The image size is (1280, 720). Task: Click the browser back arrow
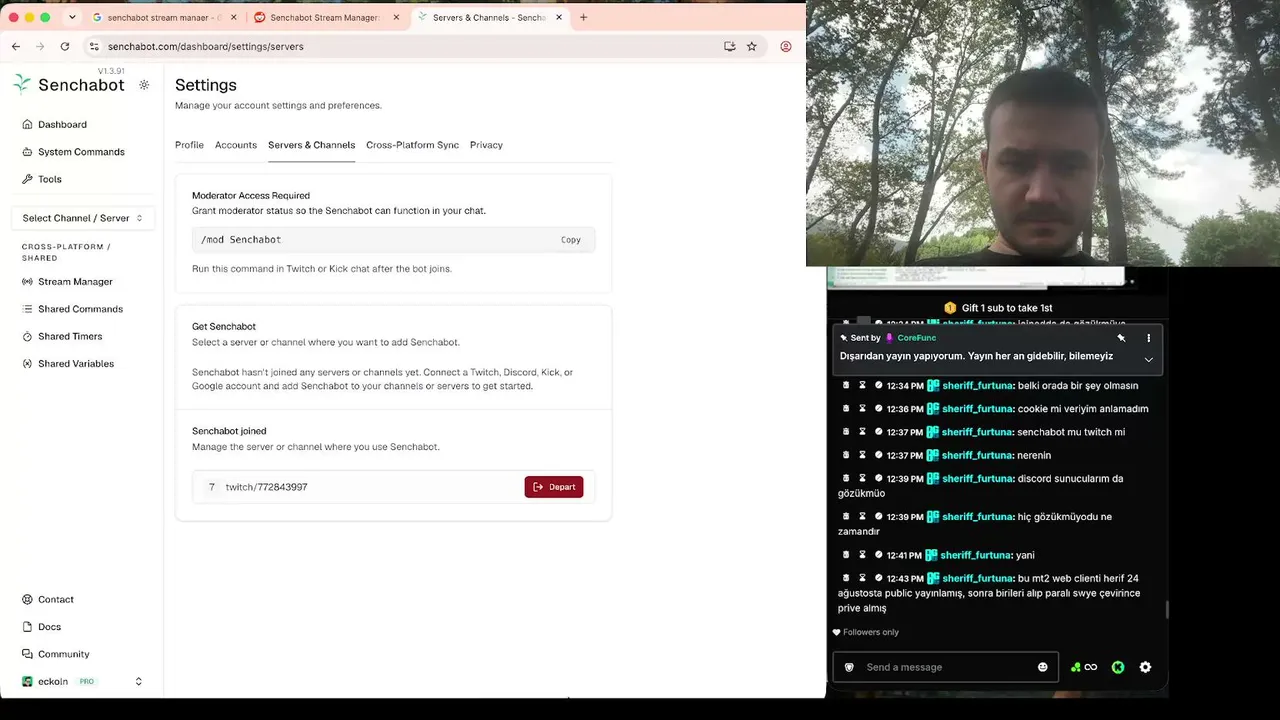(16, 46)
